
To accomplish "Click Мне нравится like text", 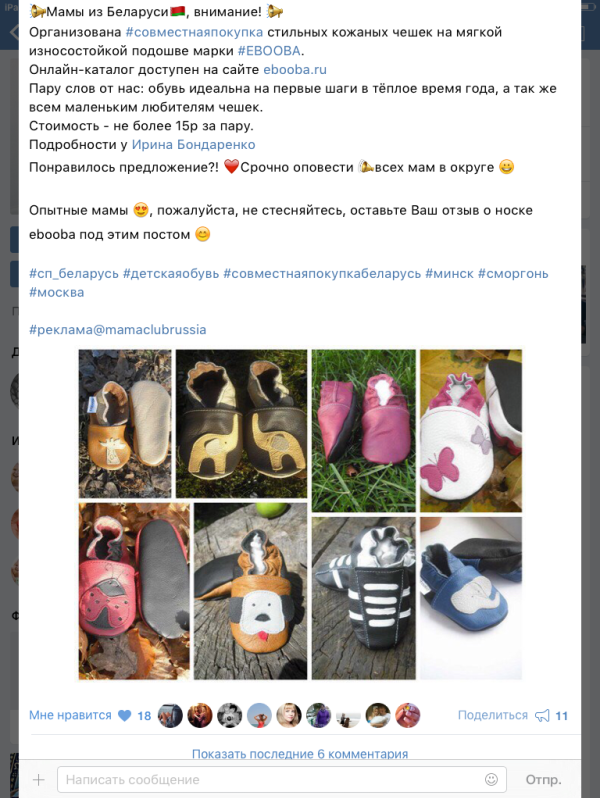I will [70, 715].
